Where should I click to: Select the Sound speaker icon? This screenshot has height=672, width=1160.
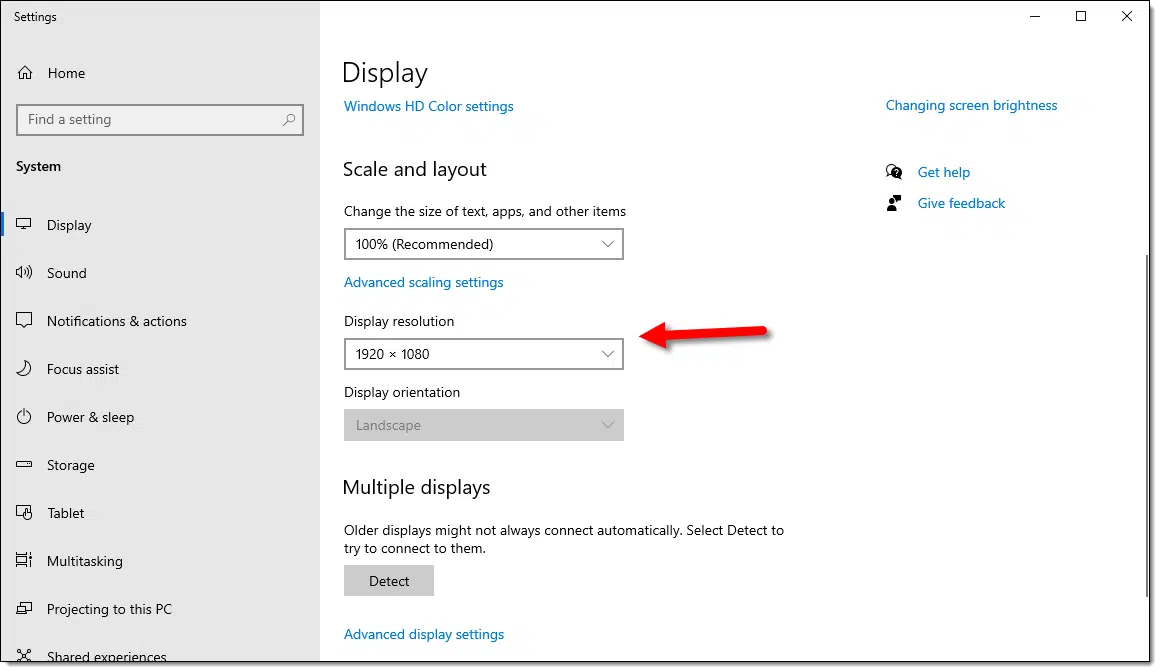point(24,272)
